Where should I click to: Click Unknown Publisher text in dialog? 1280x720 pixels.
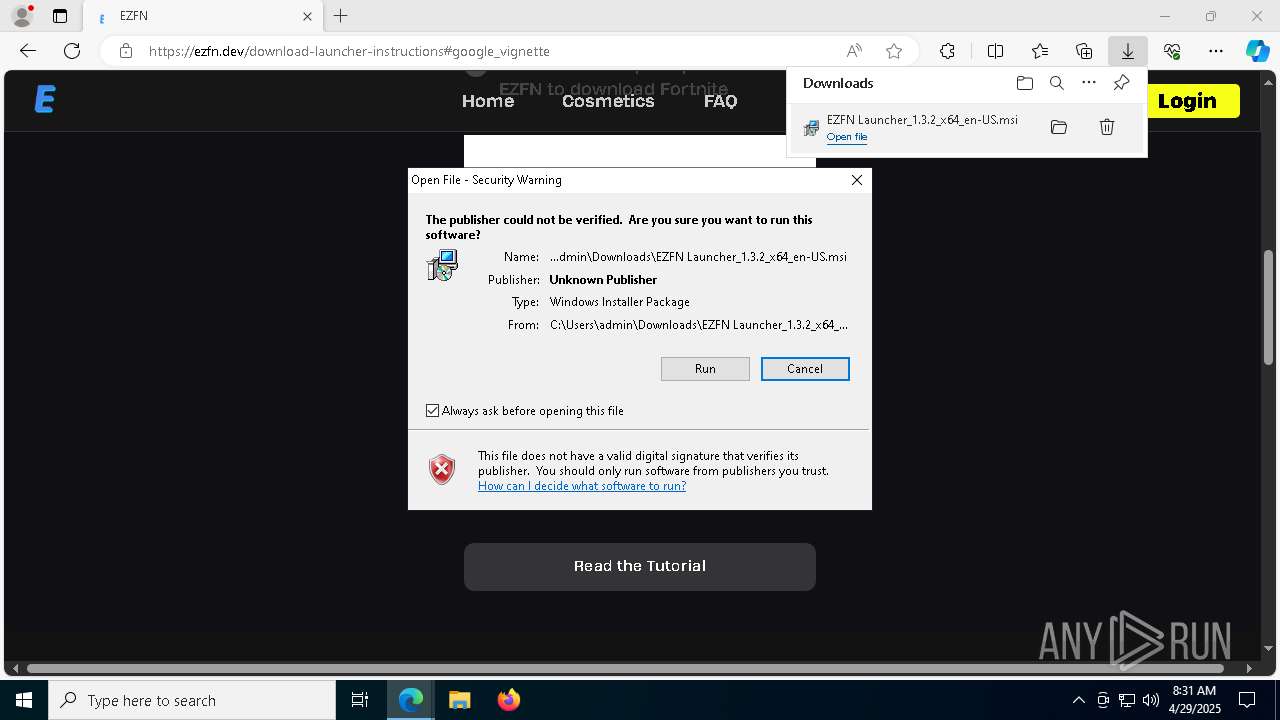(x=603, y=280)
